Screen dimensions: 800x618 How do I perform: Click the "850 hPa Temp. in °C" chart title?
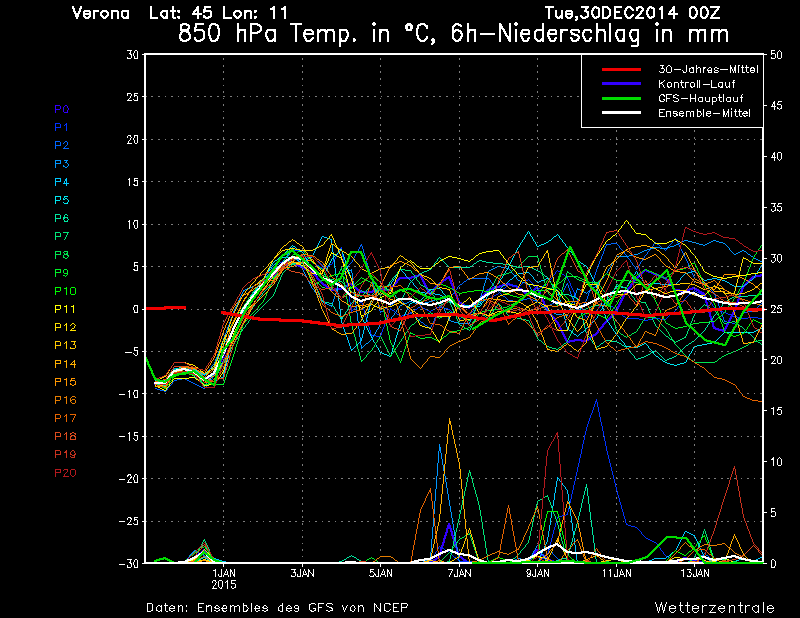[x=307, y=34]
